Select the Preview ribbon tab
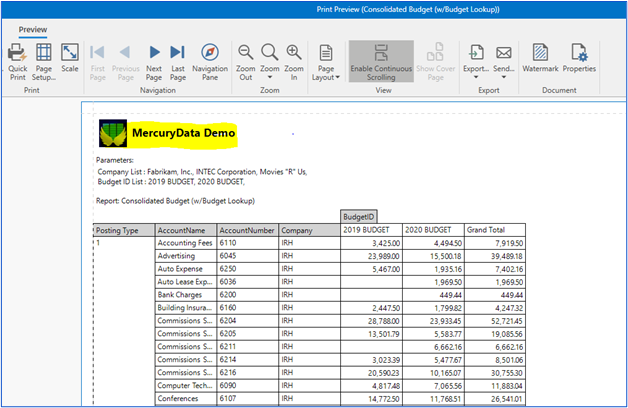Image resolution: width=628 pixels, height=408 pixels. click(x=33, y=29)
